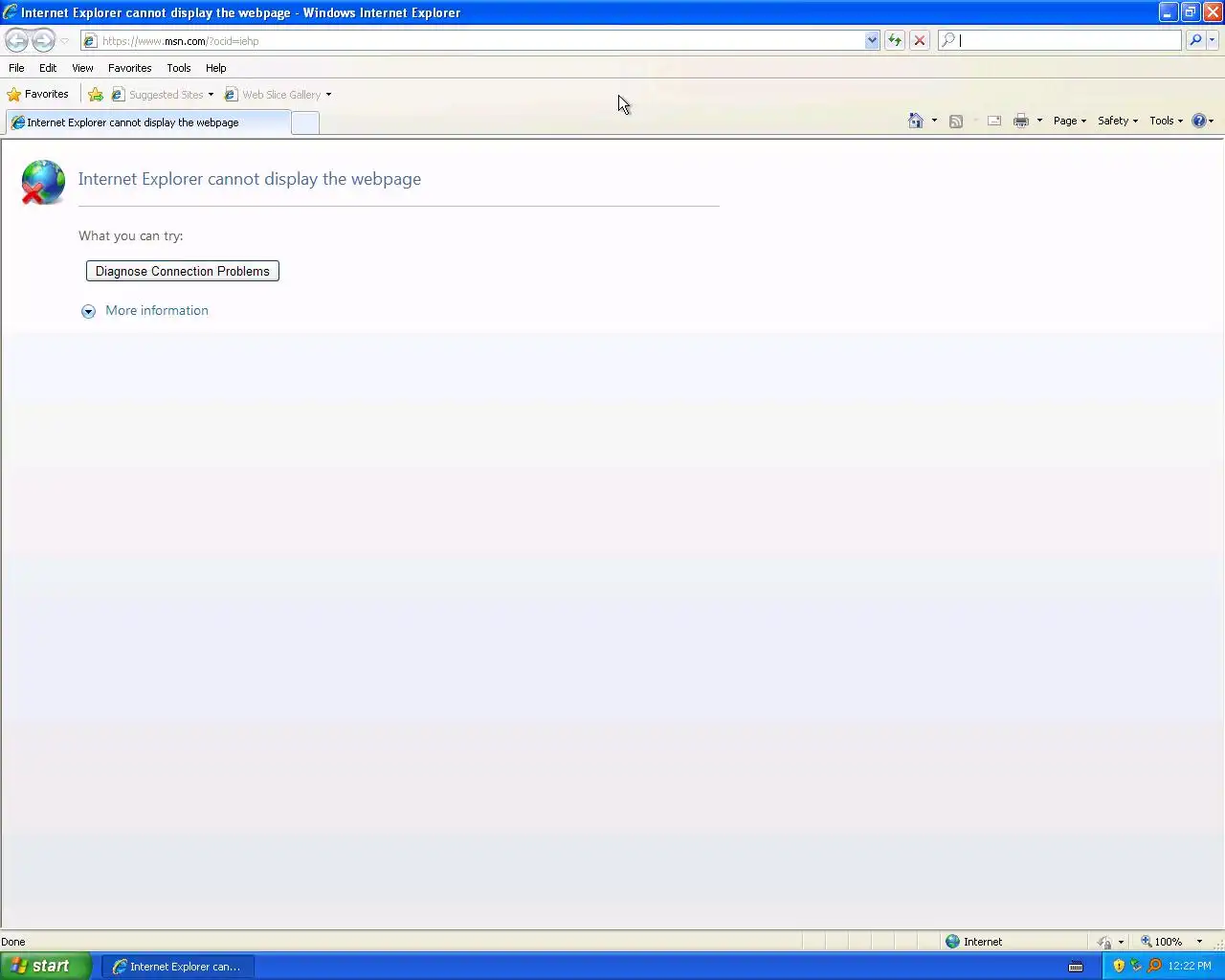The width and height of the screenshot is (1225, 980).
Task: Print the page with printer icon
Action: 1021,121
